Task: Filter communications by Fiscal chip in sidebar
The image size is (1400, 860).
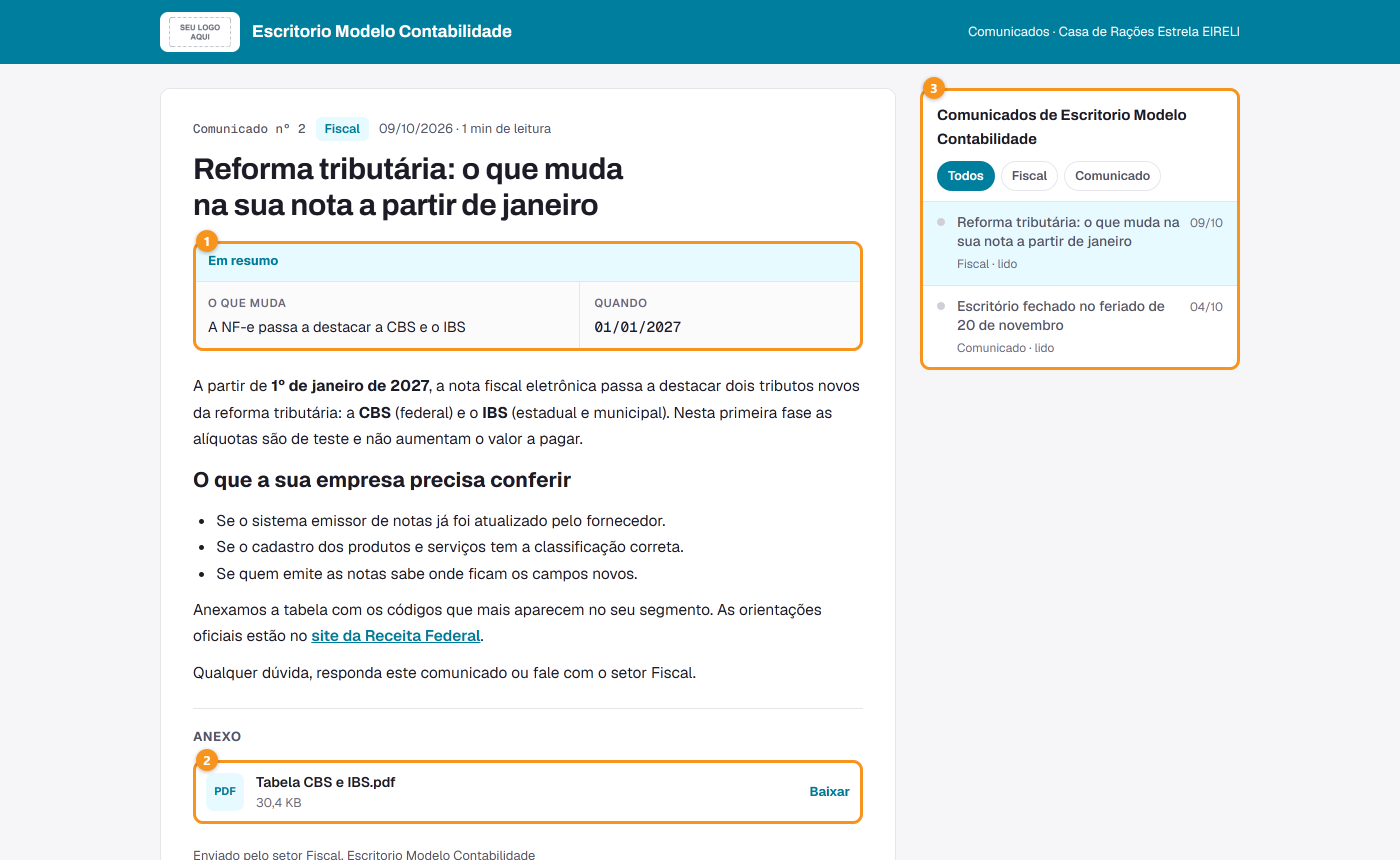Action: (x=1028, y=176)
